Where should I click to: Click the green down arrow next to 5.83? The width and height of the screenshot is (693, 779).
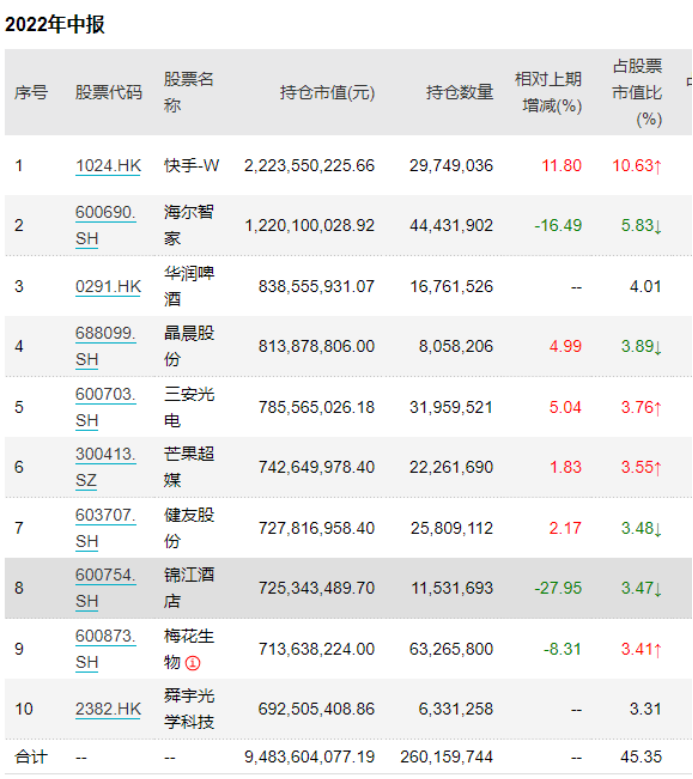point(657,226)
